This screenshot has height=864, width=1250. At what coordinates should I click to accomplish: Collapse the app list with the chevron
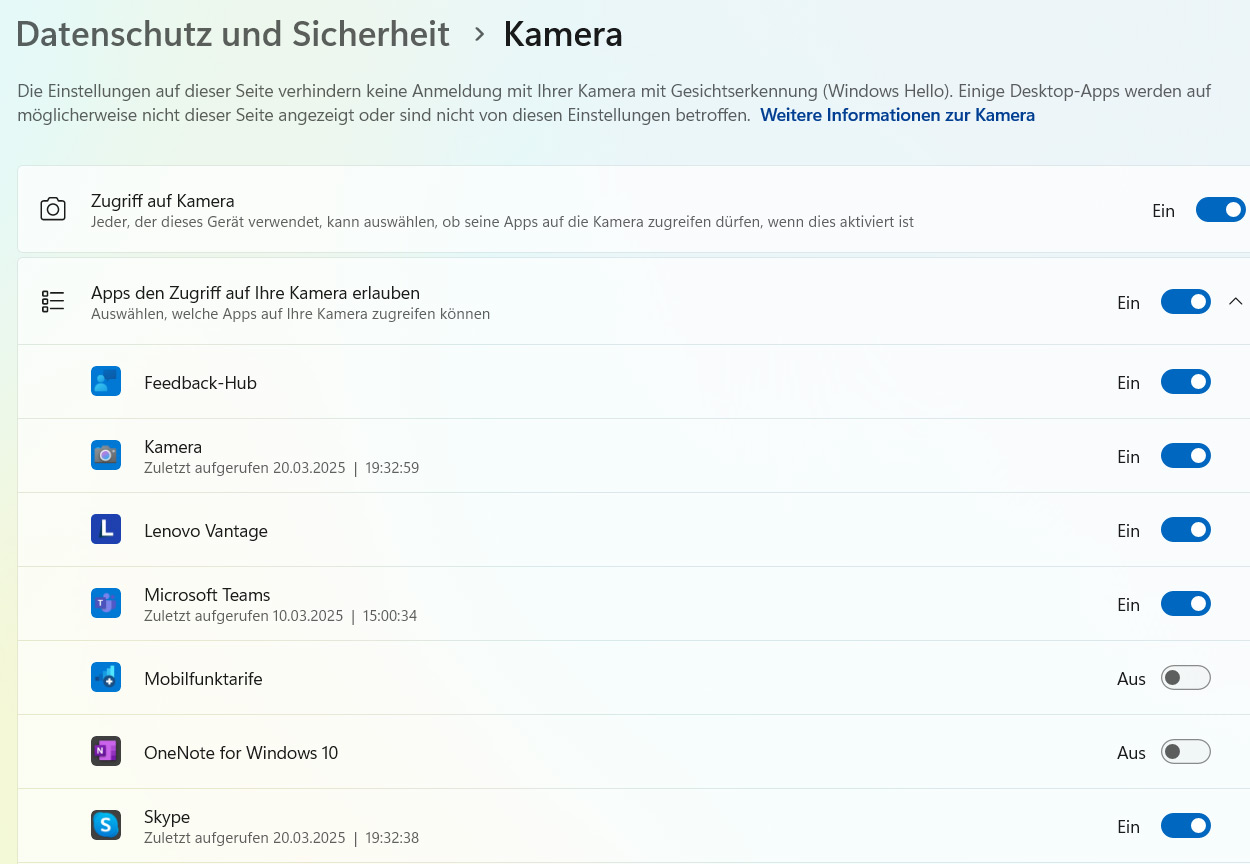[1235, 301]
